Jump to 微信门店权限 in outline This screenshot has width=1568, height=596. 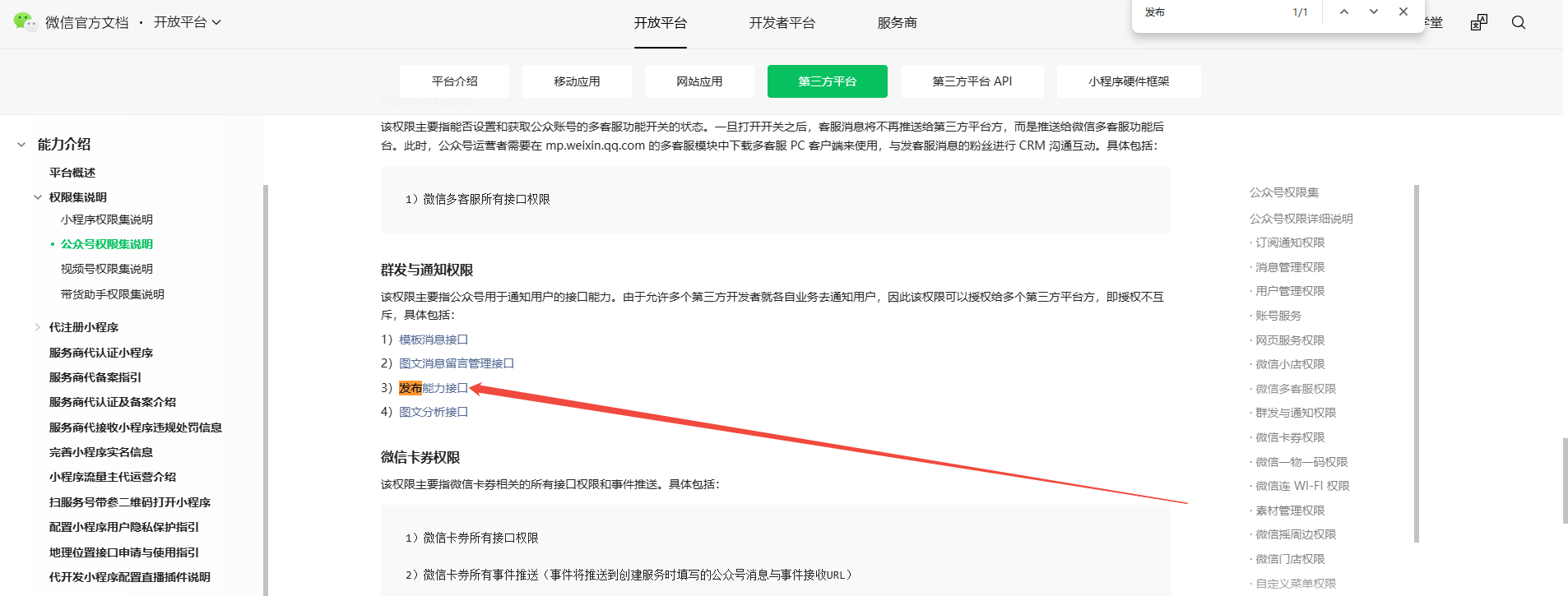1290,559
